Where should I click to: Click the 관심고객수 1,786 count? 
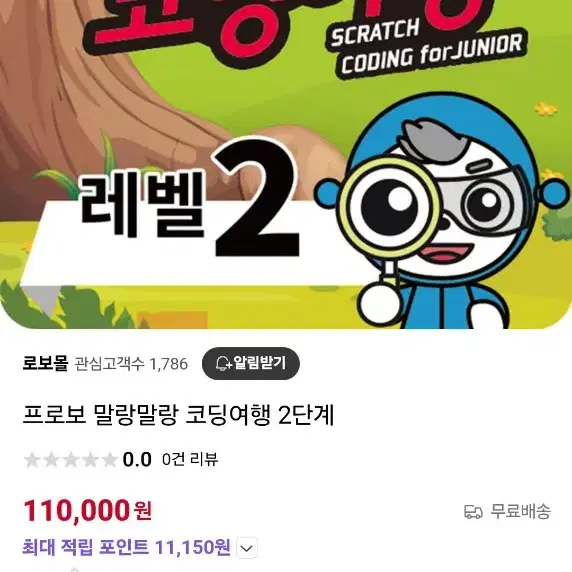(x=131, y=364)
